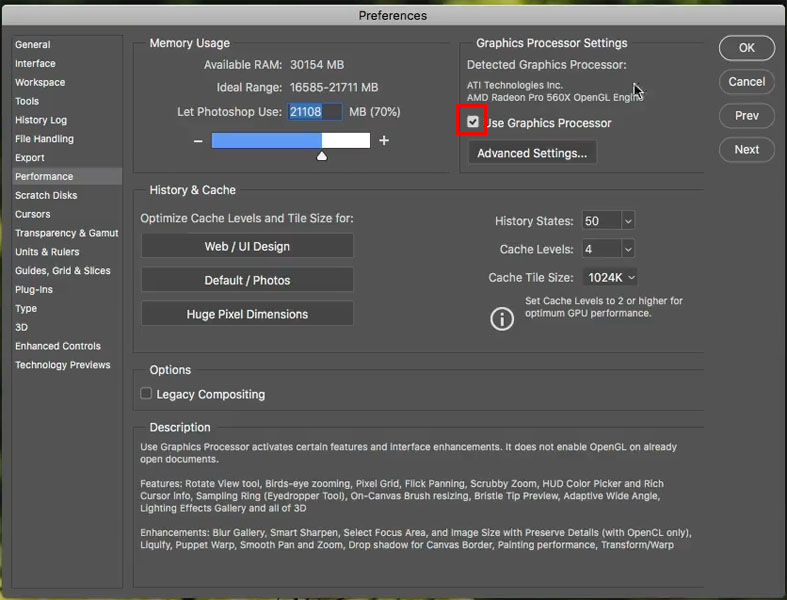Go to File Handling preferences
This screenshot has width=787, height=600.
[x=44, y=139]
